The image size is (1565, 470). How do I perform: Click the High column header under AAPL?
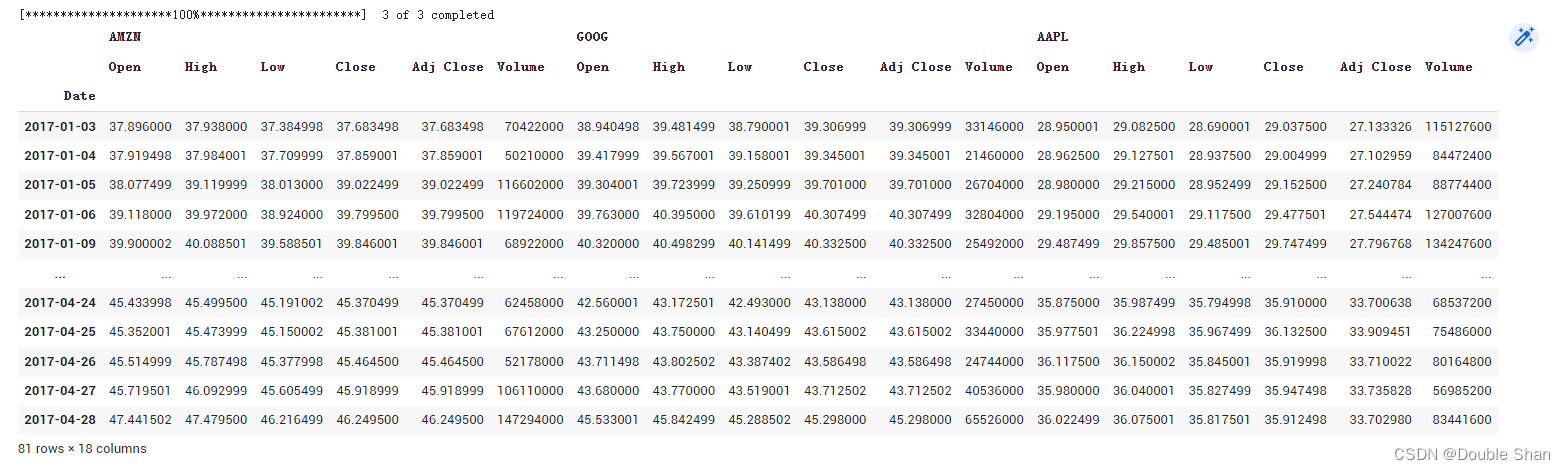pyautogui.click(x=1128, y=67)
